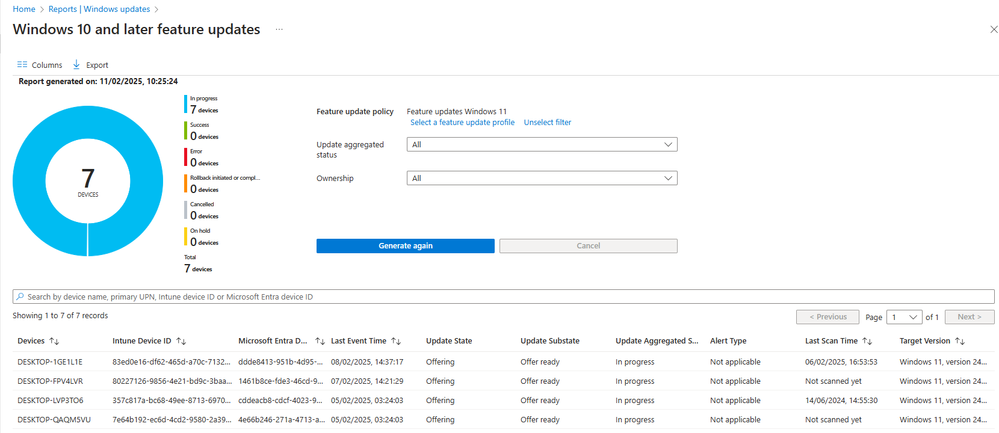Click Intune ID starting 83ed0e16

tap(170, 362)
